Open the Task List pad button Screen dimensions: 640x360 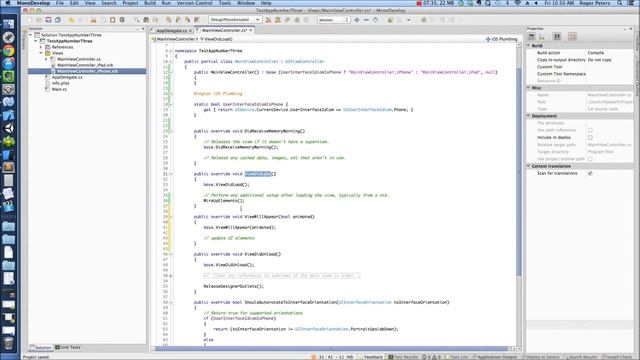[x=456, y=357]
